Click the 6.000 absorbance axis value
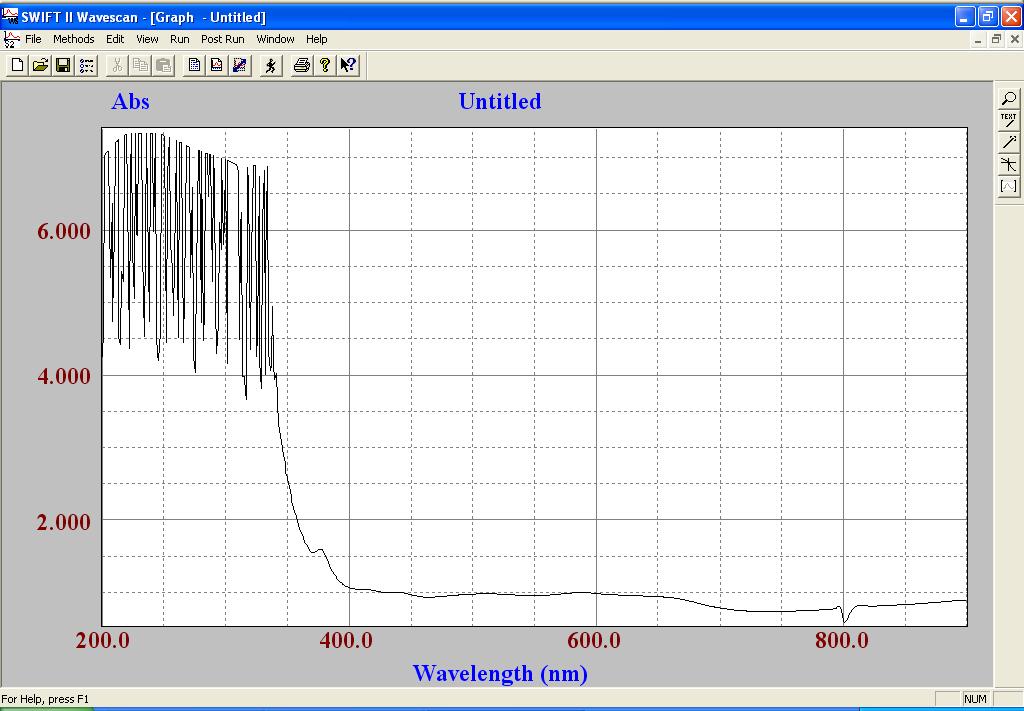Screen dimensions: 1024x711 coord(63,231)
